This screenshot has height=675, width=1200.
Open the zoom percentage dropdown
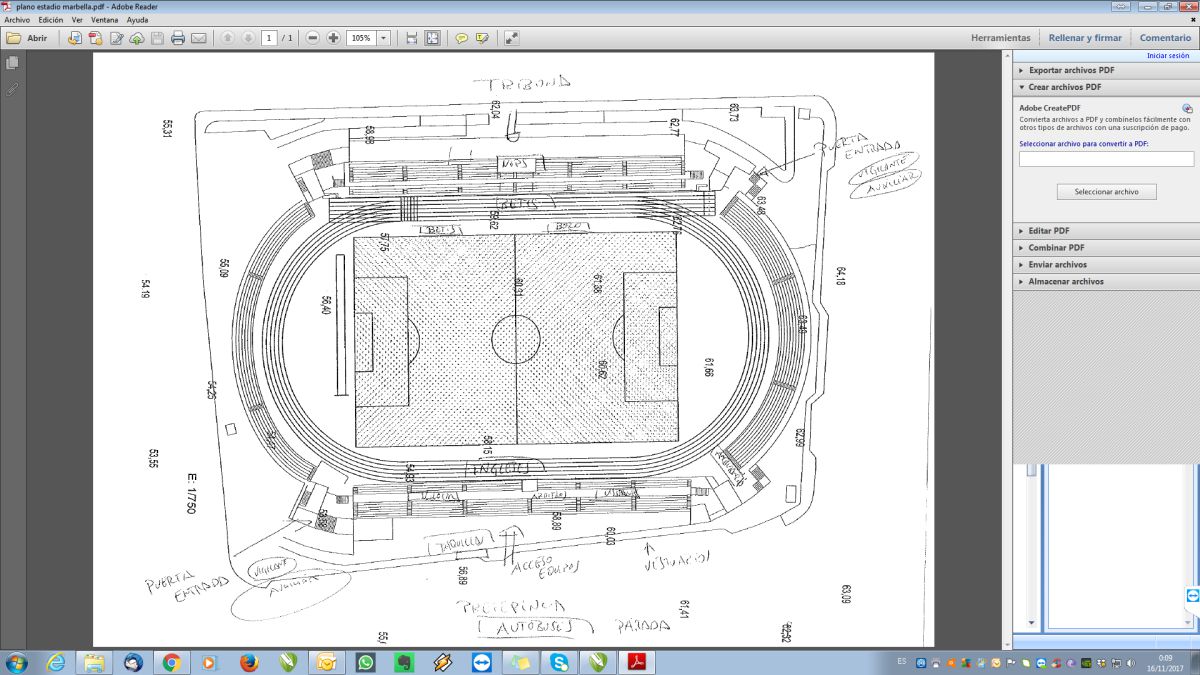(384, 38)
